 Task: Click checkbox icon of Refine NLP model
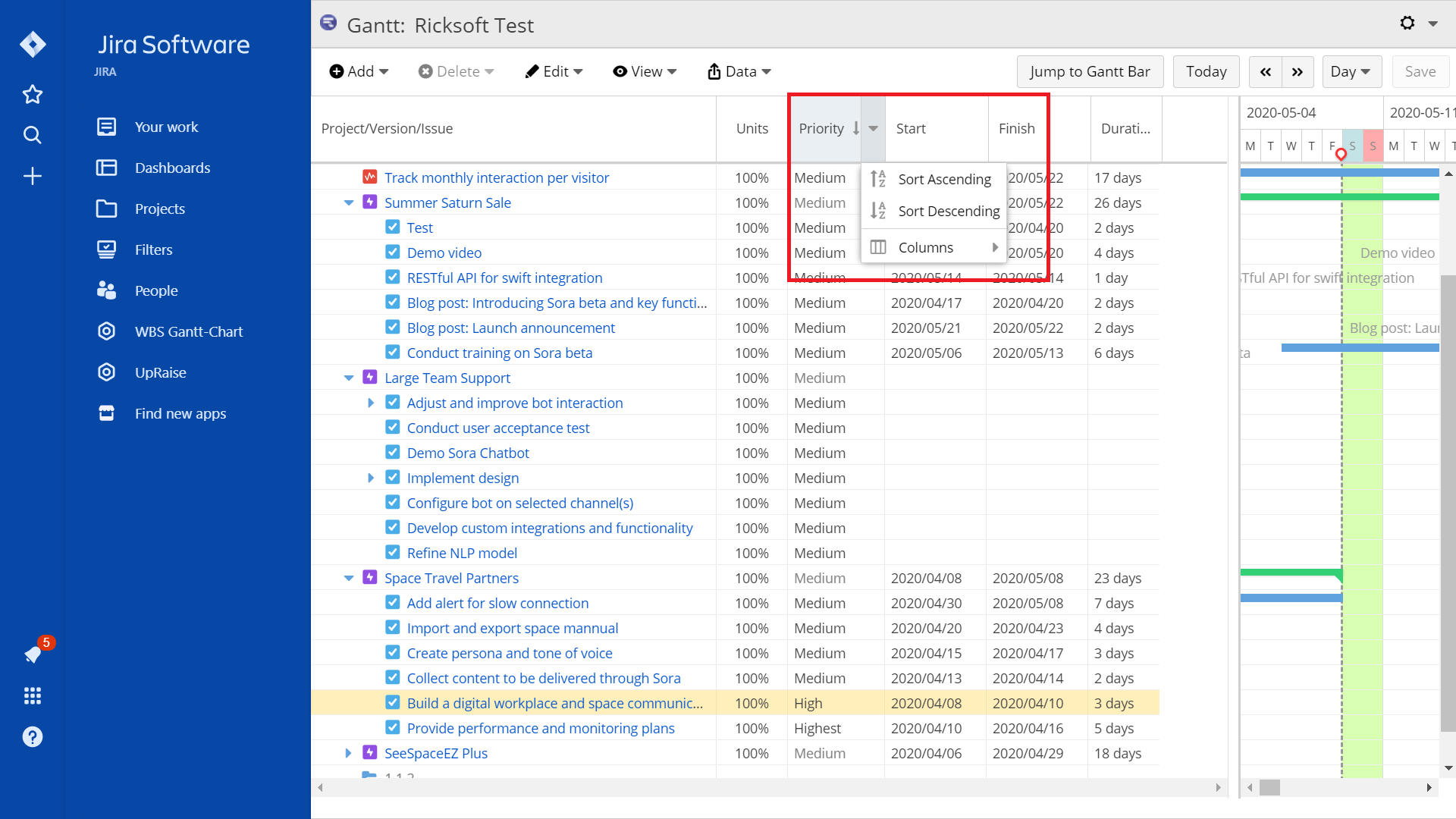tap(393, 552)
